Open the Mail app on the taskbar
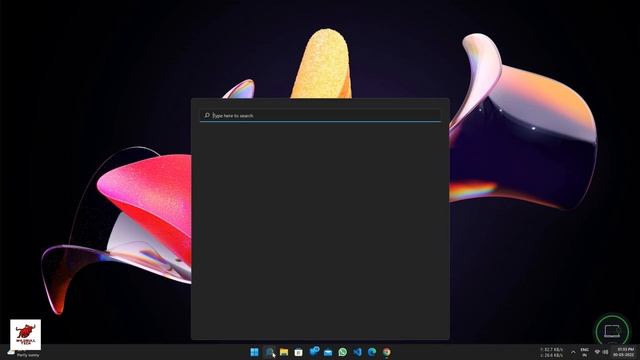640x360 pixels. 328,352
